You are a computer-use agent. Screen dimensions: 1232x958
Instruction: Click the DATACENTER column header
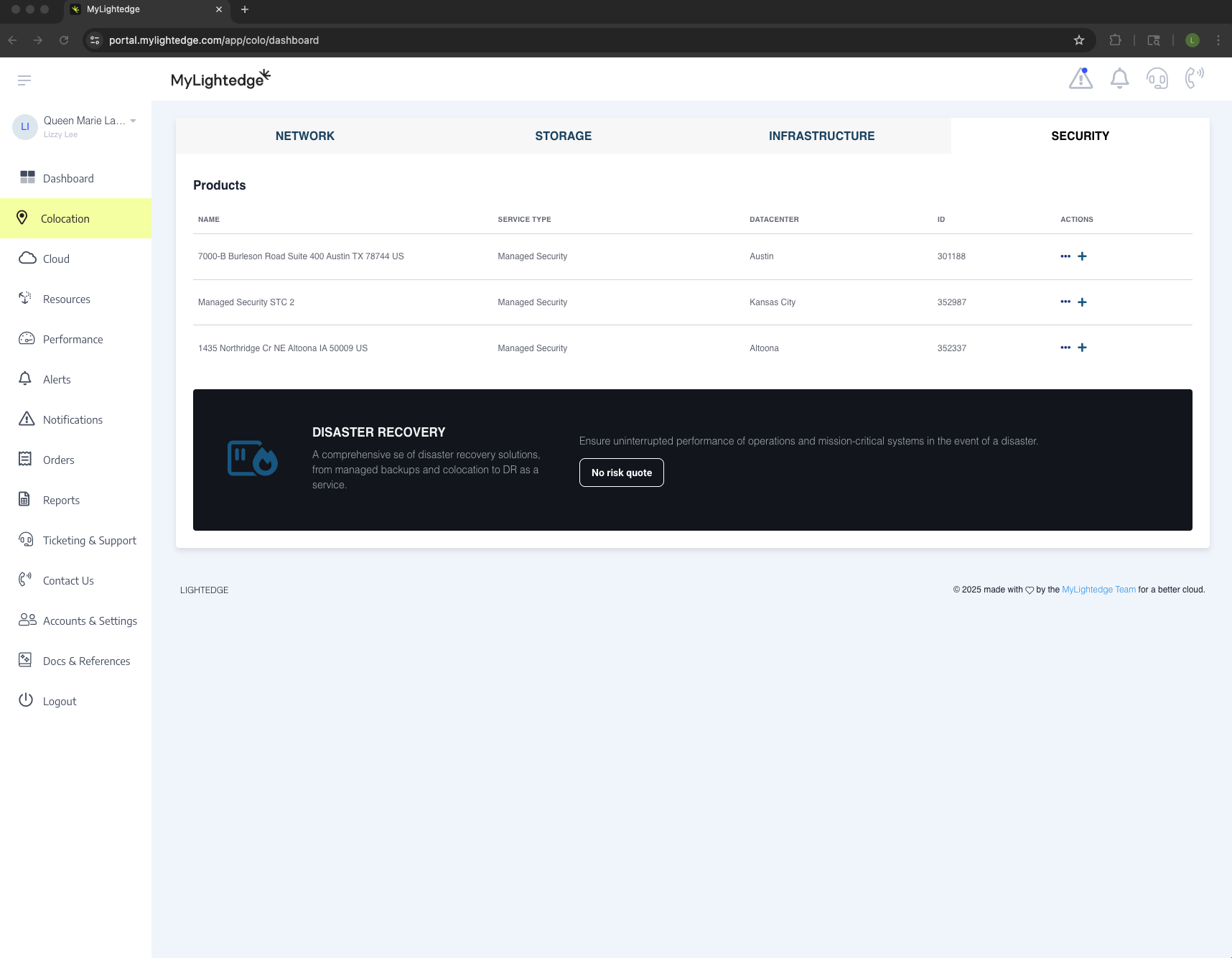coord(774,220)
